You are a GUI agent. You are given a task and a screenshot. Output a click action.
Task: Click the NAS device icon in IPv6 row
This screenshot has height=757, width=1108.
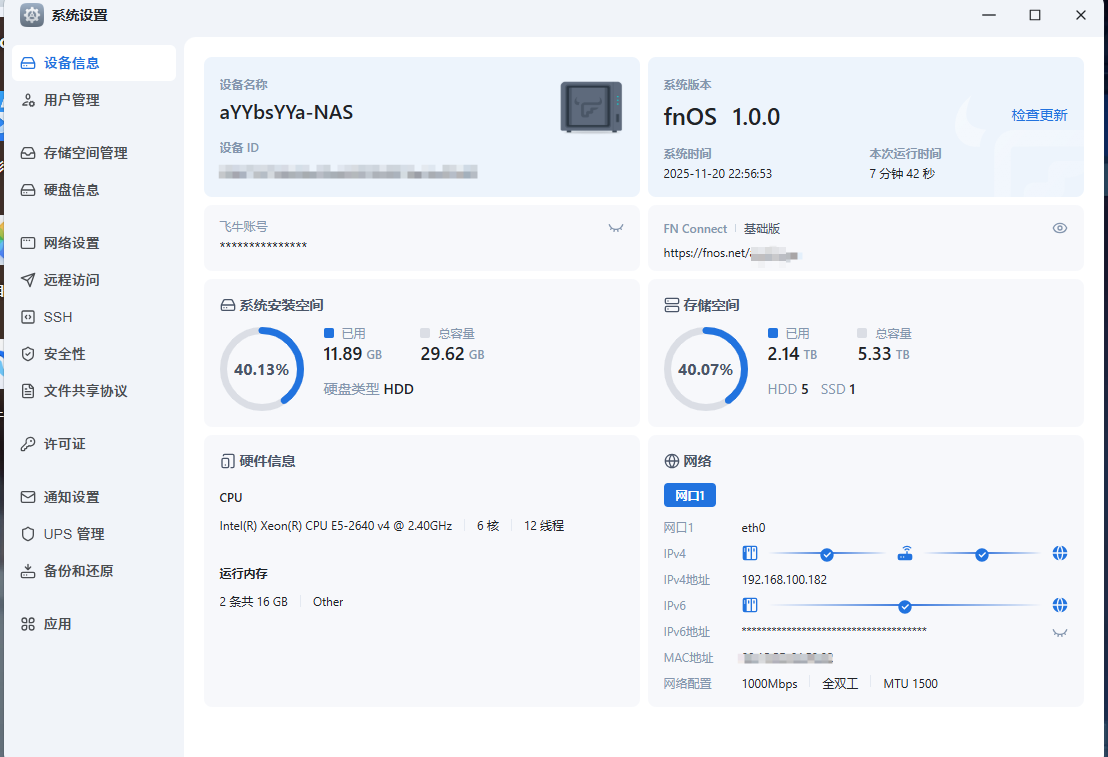750,605
